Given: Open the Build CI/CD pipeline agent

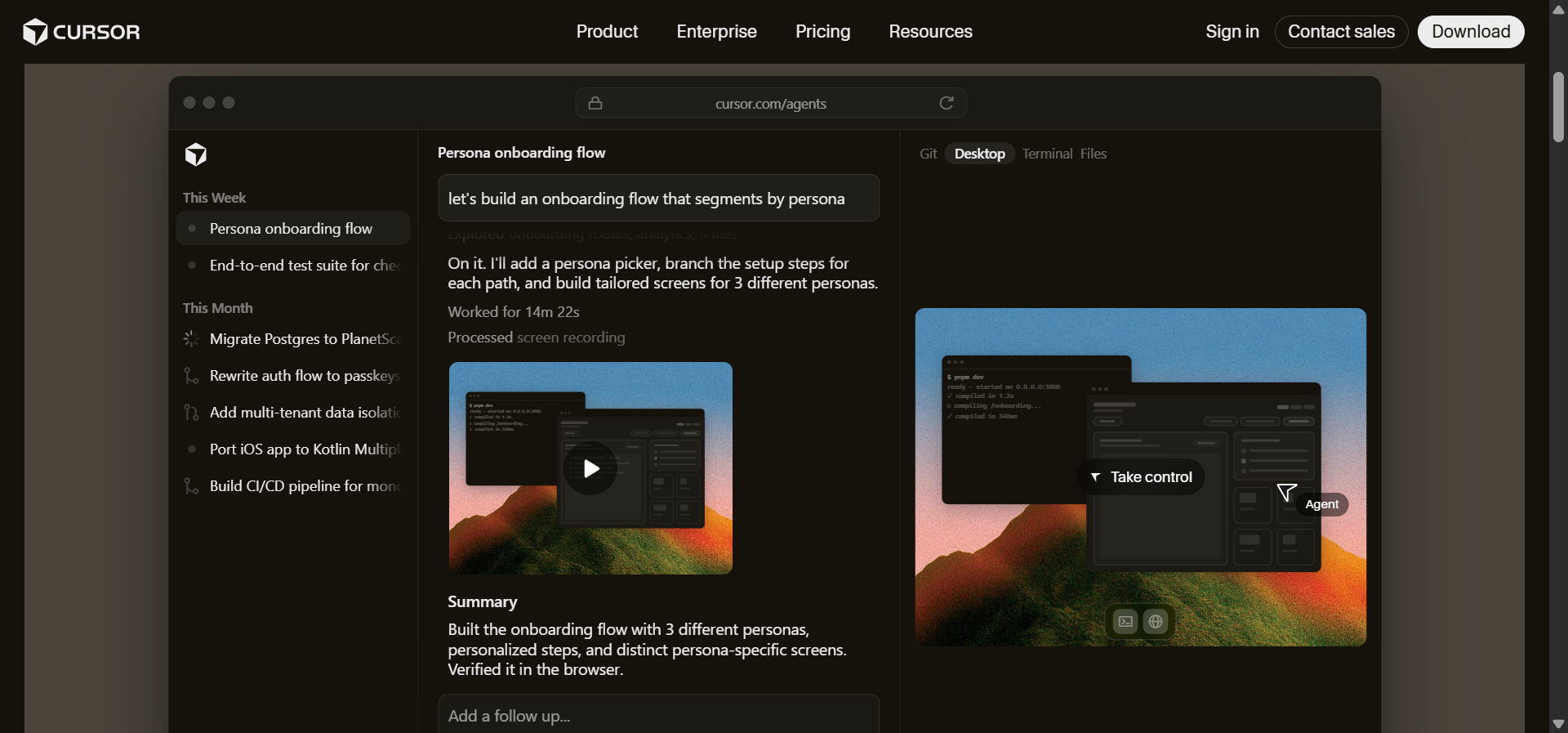Looking at the screenshot, I should pos(293,485).
